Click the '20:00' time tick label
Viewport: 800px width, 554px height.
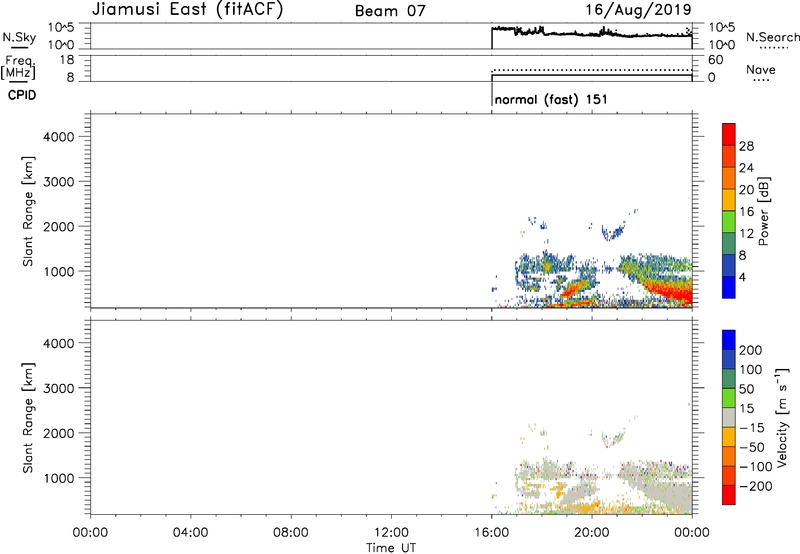coord(592,533)
